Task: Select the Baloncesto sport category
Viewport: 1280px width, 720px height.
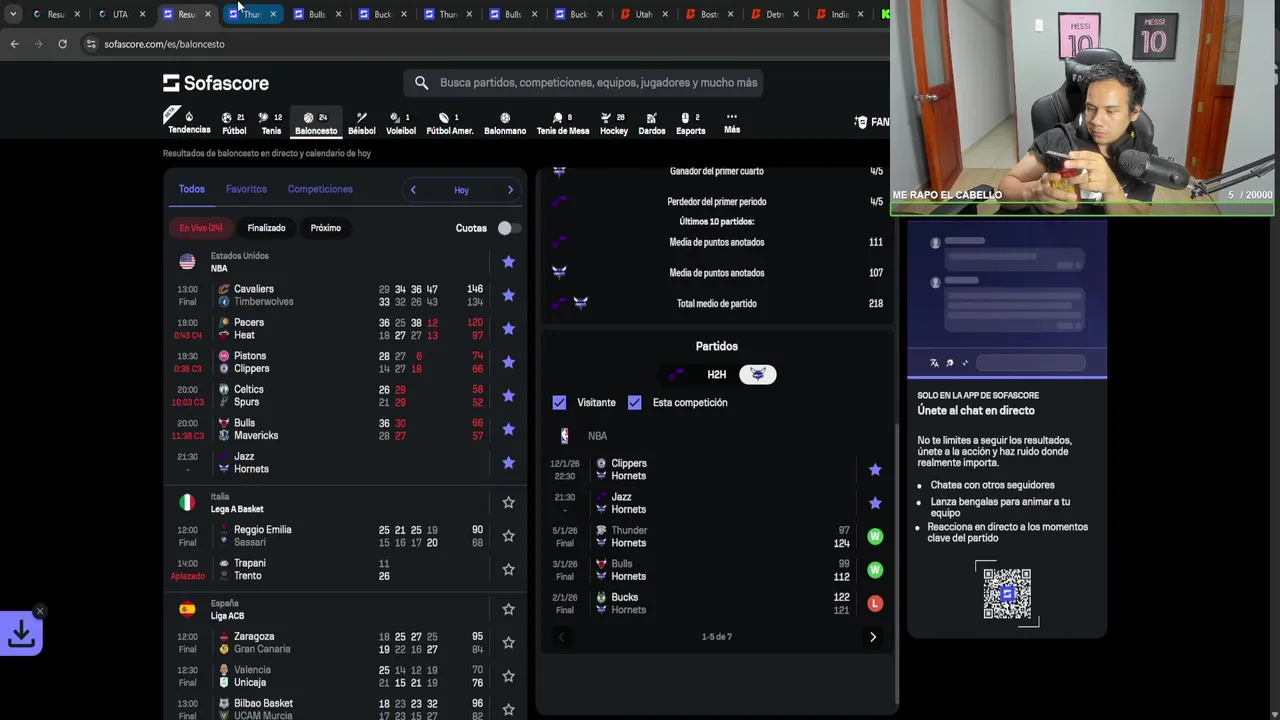Action: coord(316,123)
